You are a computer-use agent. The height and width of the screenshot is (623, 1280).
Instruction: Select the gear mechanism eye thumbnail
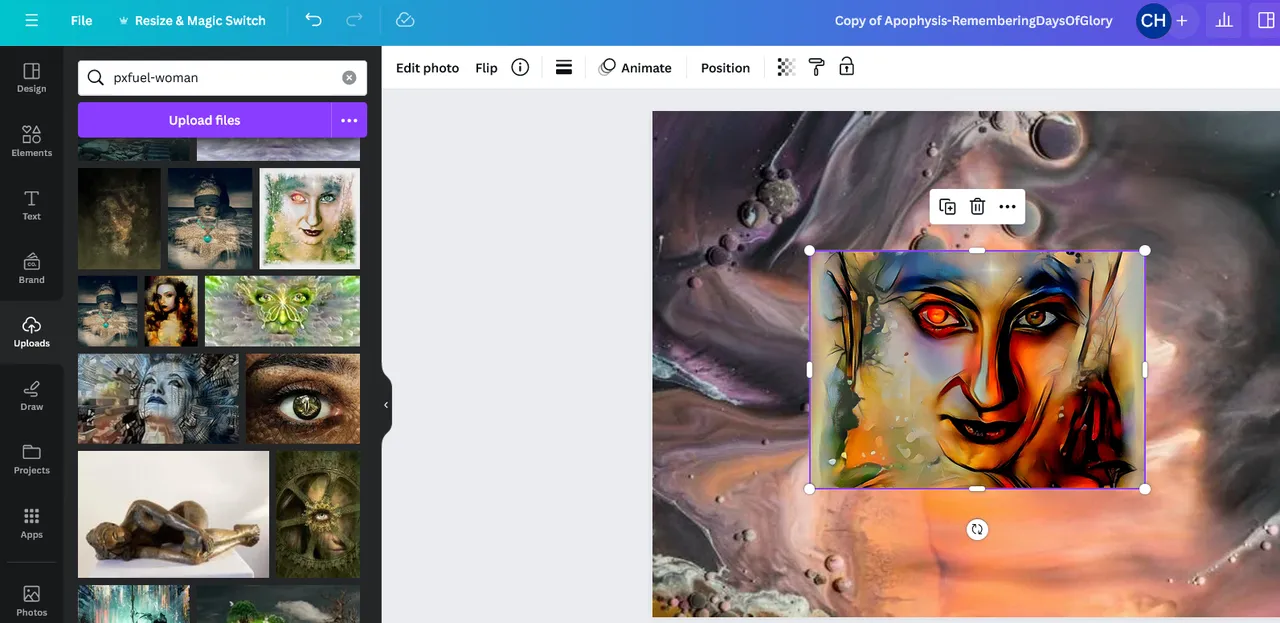pyautogui.click(x=318, y=514)
